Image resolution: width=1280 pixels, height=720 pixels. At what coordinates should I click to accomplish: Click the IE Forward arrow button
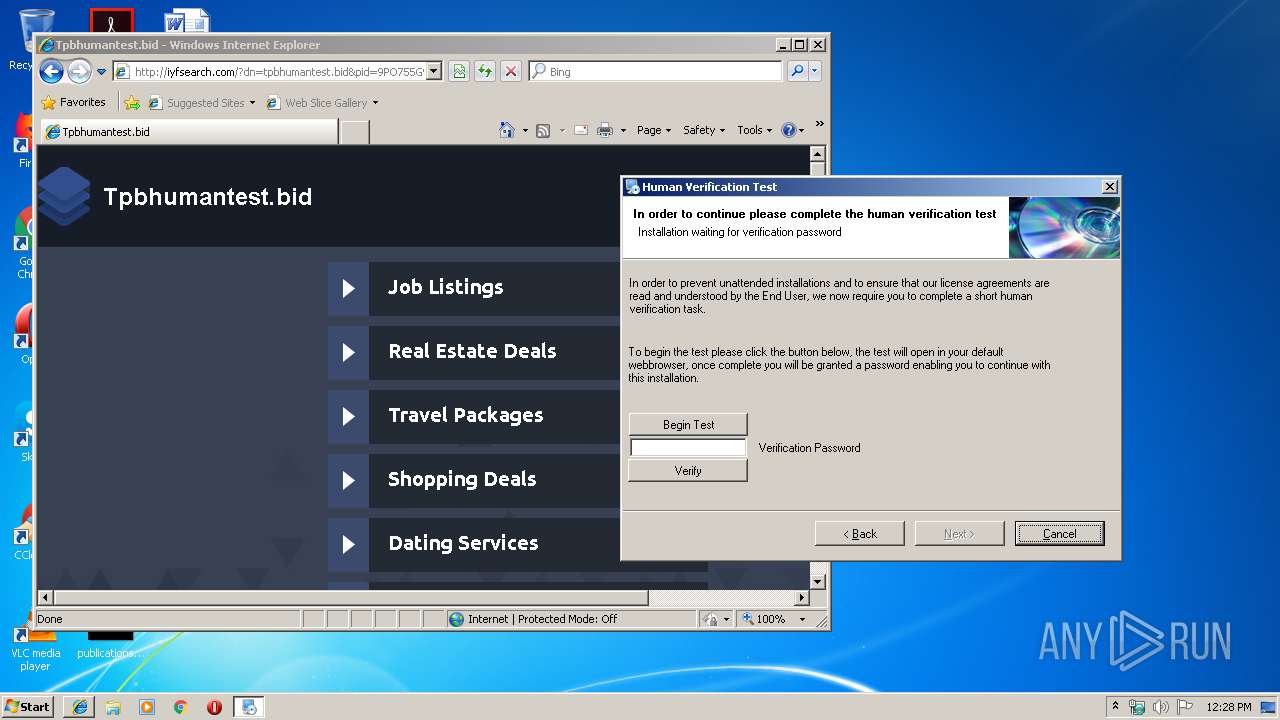(x=79, y=71)
